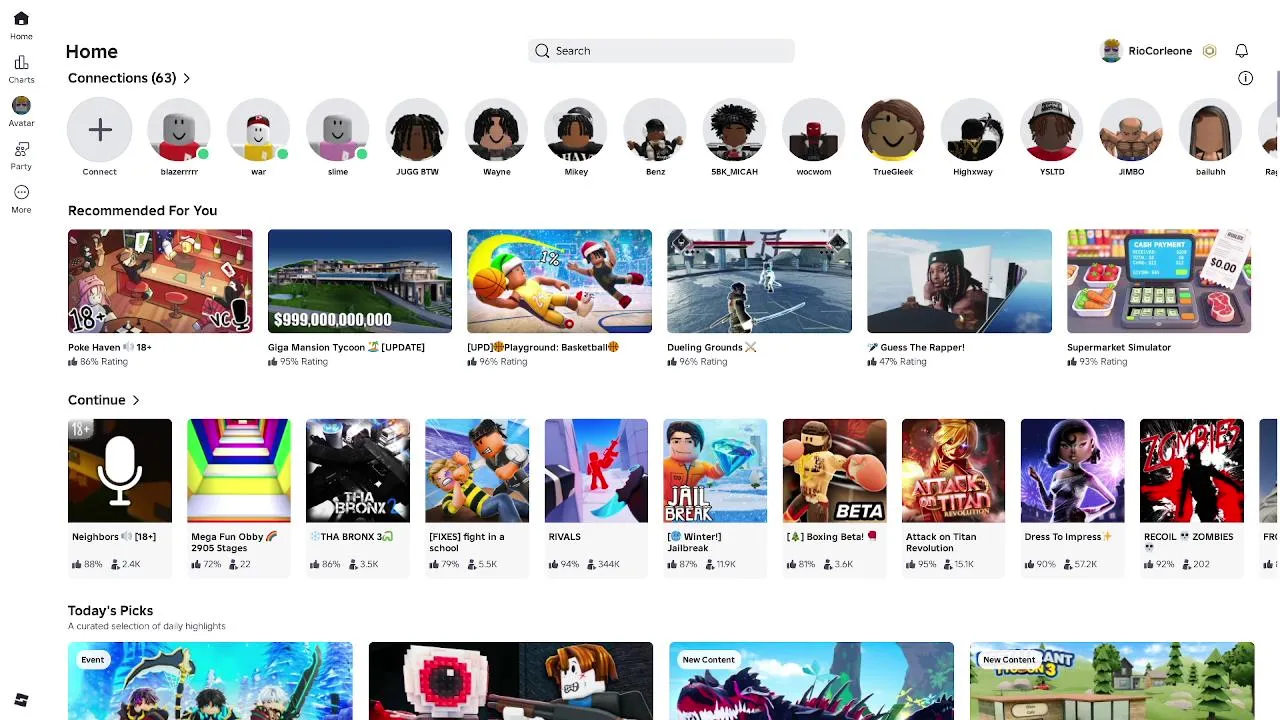Click the info icon near Connections
Screen dimensions: 1280x720
(1245, 78)
